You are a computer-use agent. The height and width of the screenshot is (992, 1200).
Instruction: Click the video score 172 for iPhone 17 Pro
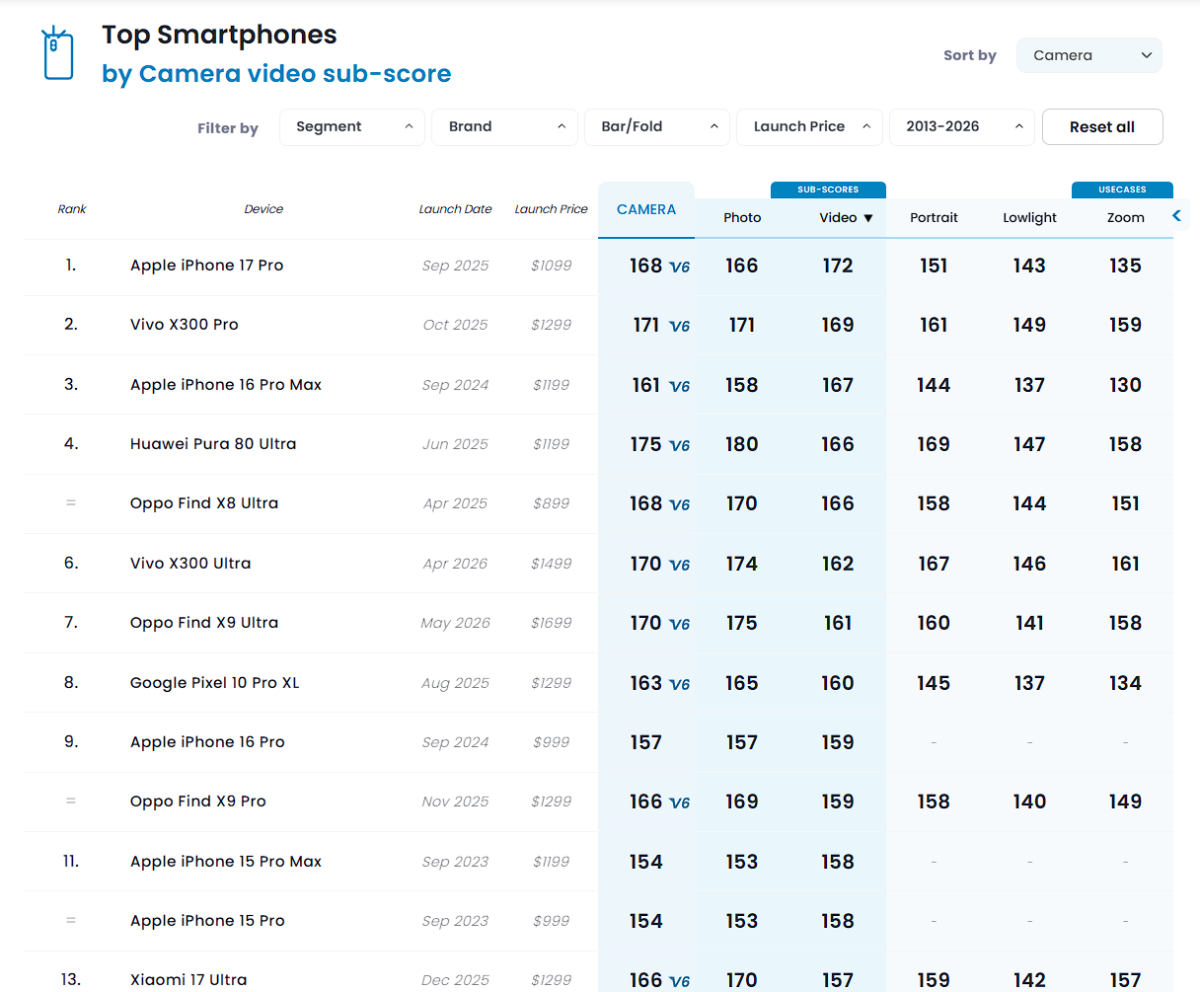click(838, 266)
